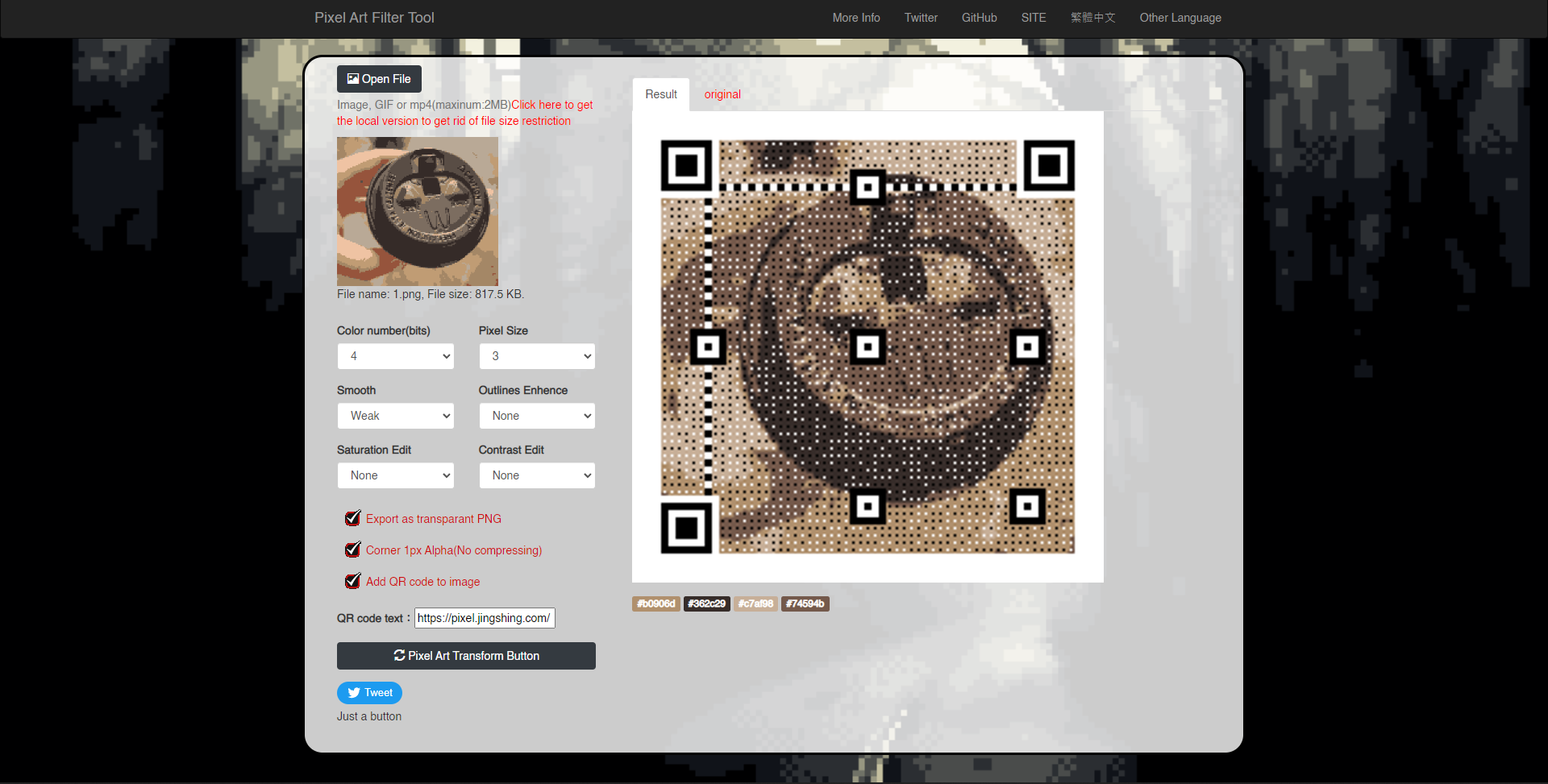Screen dimensions: 1548x784
Task: Select color swatch #74594b
Action: 805,604
